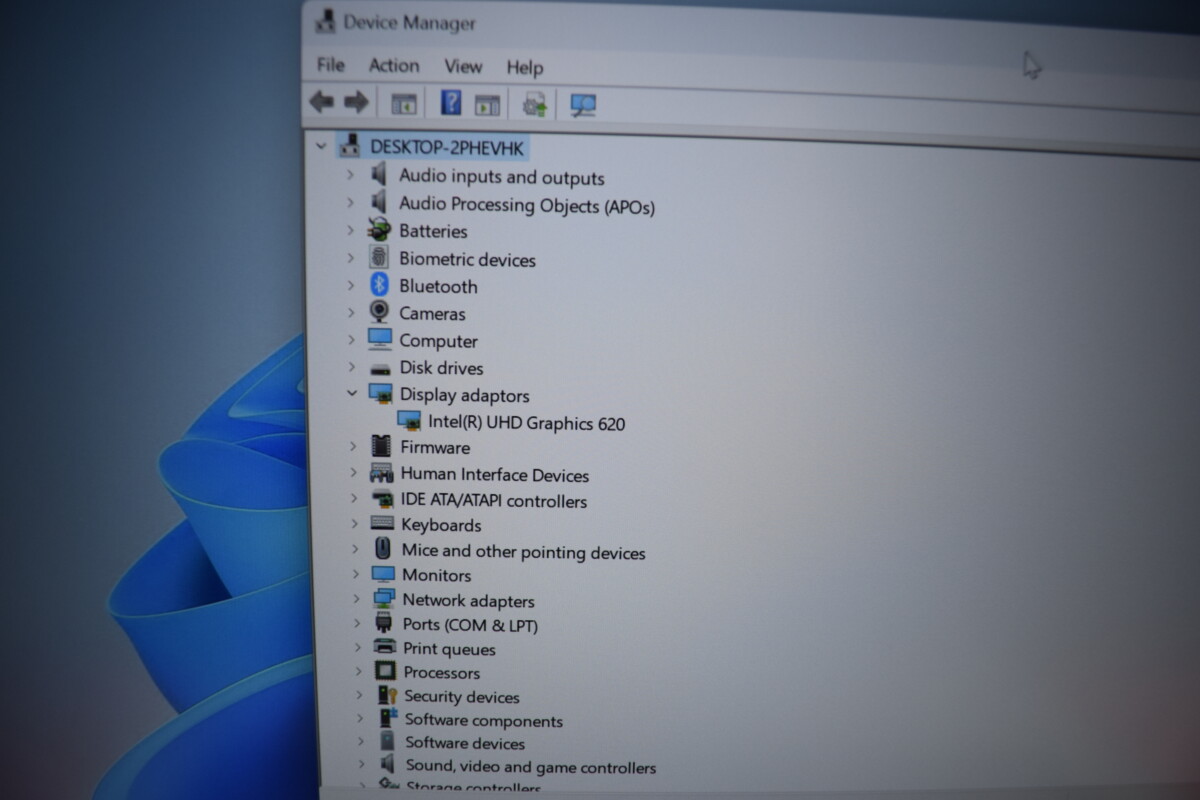Open the Action menu

tap(394, 65)
